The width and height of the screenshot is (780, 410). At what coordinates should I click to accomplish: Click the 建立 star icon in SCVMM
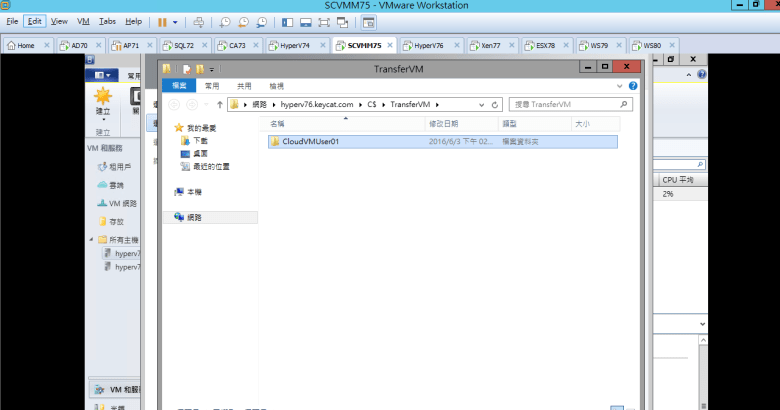103,97
